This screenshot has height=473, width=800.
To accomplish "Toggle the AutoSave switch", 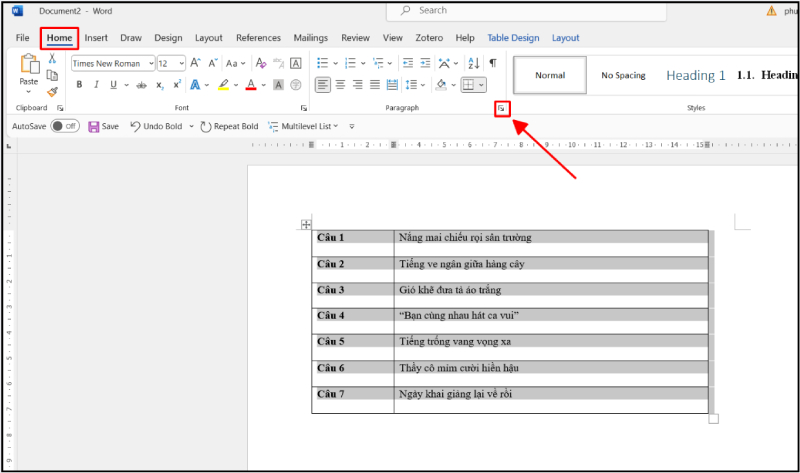I will coord(64,127).
